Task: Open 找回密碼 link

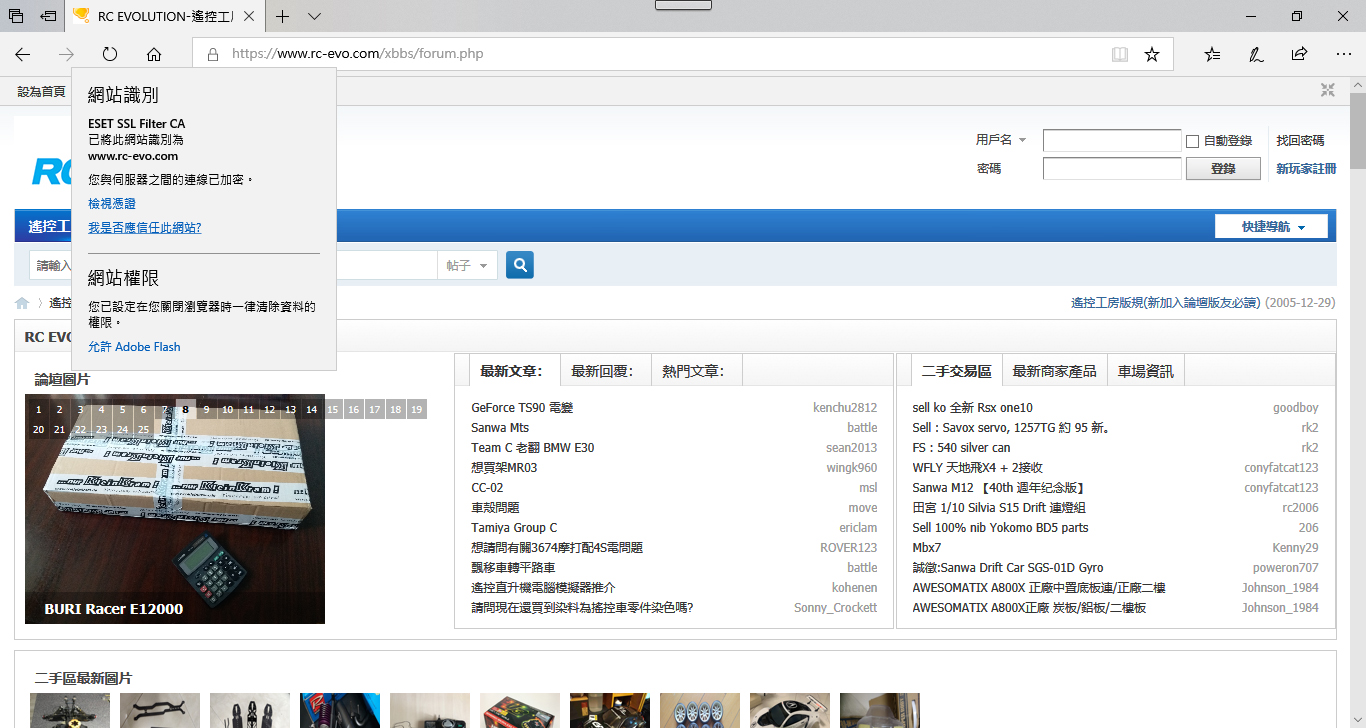Action: [1300, 141]
